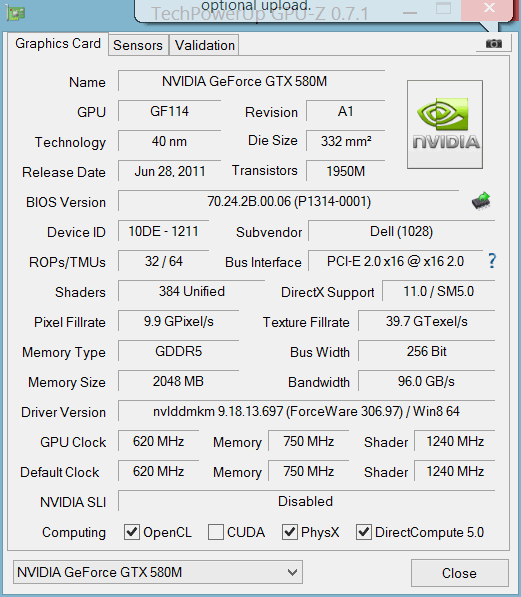
Task: Click the BIOS save chip icon
Action: click(481, 201)
